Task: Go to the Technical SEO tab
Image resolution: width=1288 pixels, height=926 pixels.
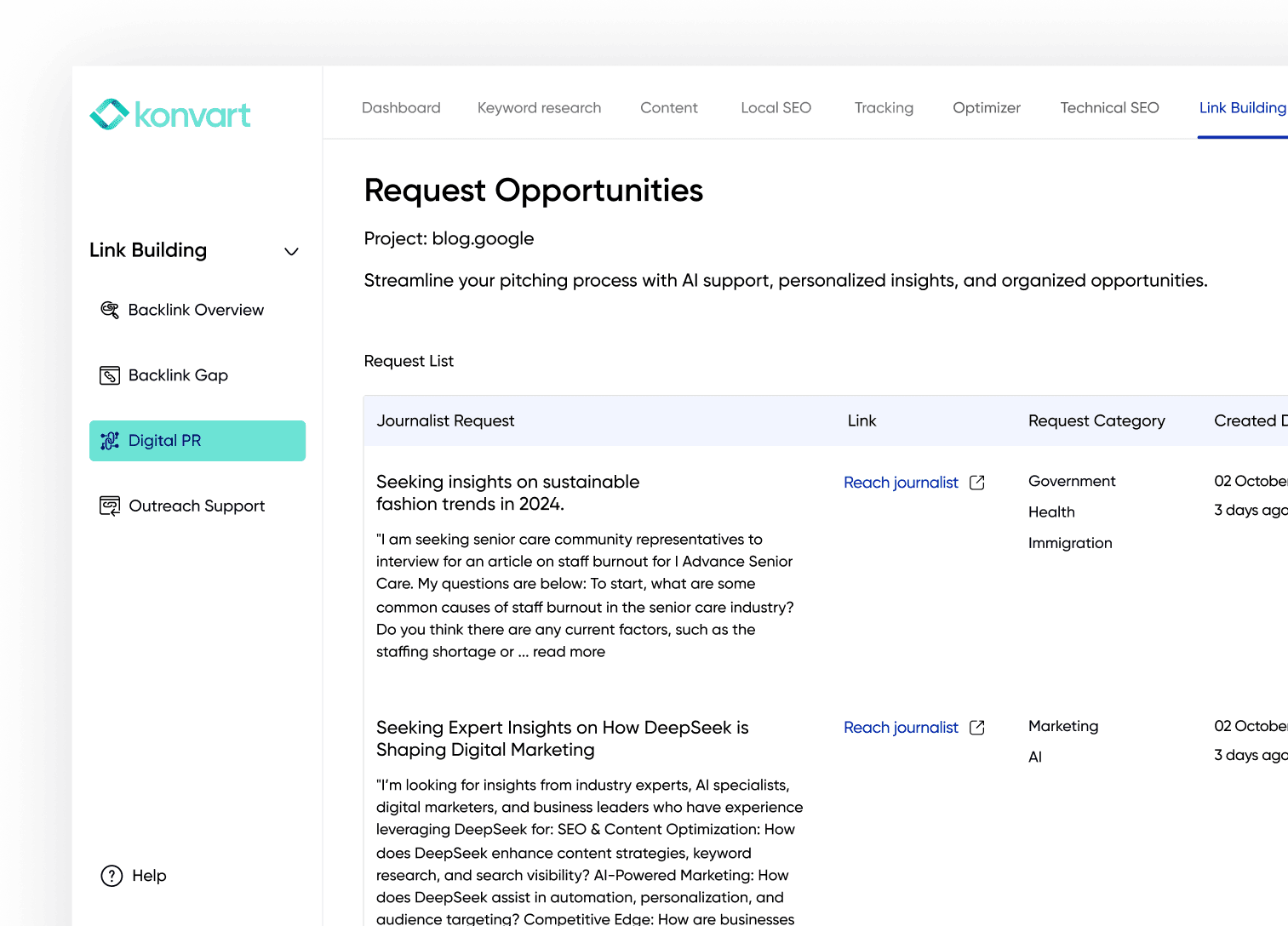Action: click(1109, 108)
